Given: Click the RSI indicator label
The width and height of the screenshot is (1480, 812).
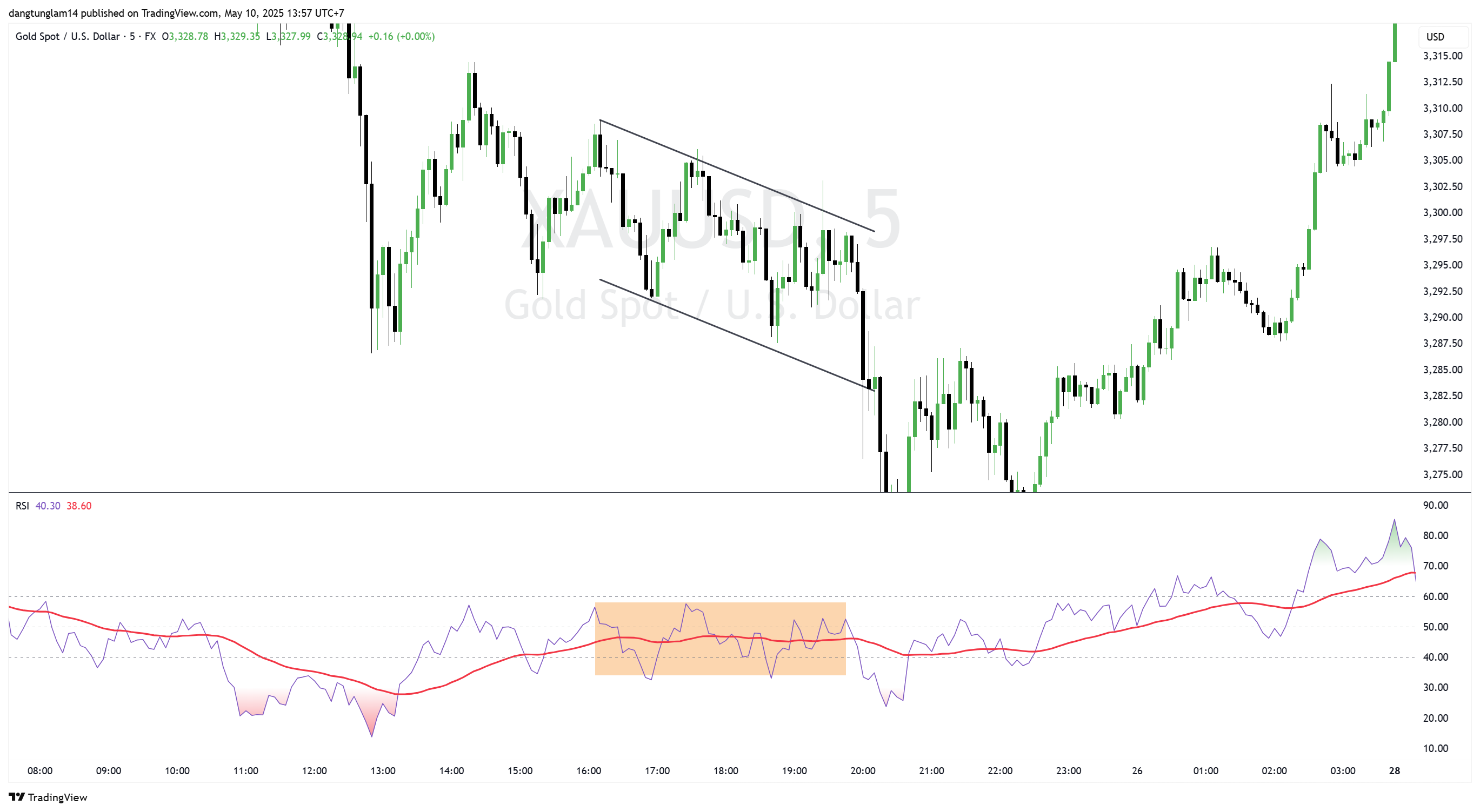Looking at the screenshot, I should pos(22,506).
